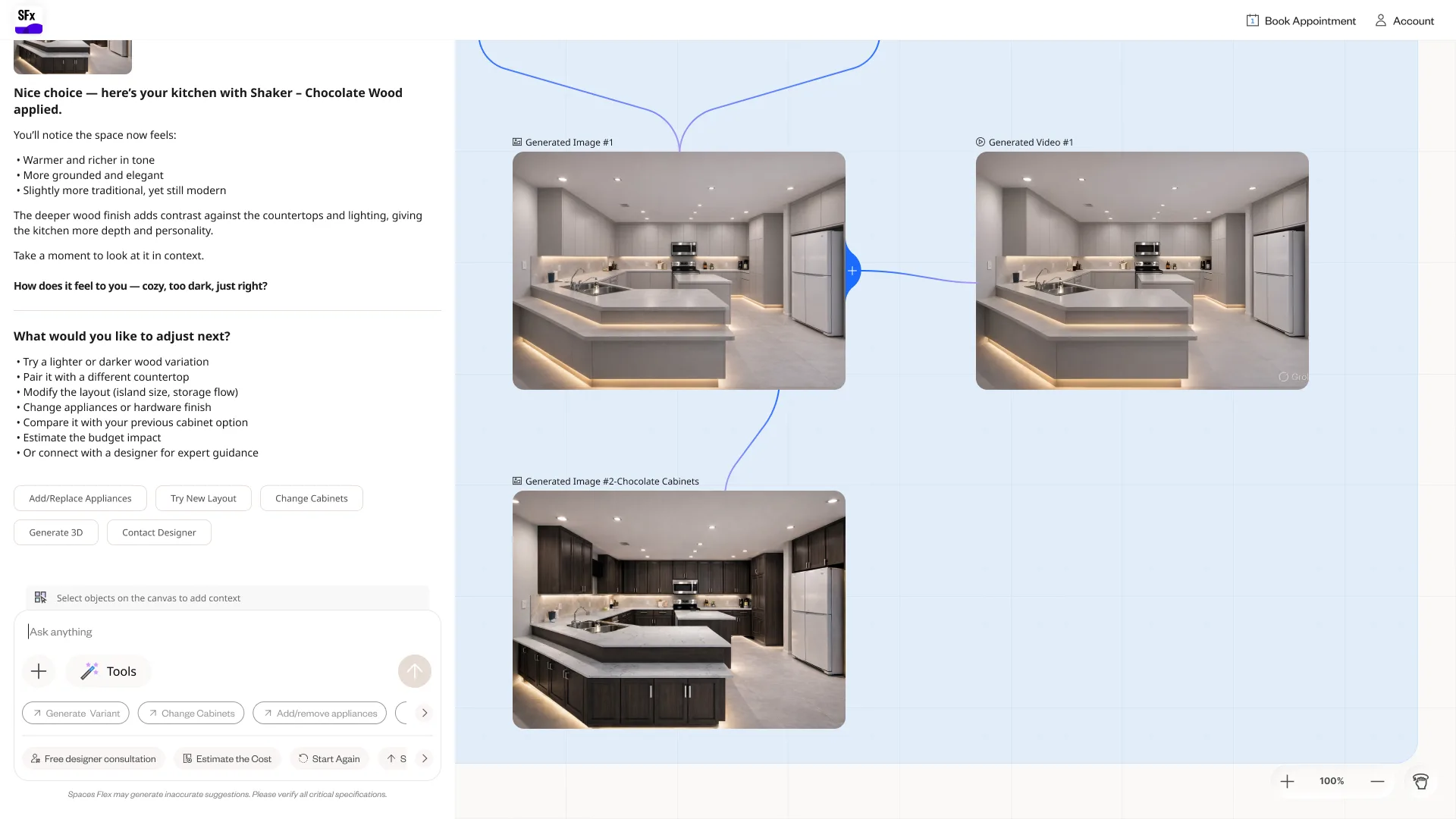Click the zoom in plus icon

pyautogui.click(x=1287, y=781)
